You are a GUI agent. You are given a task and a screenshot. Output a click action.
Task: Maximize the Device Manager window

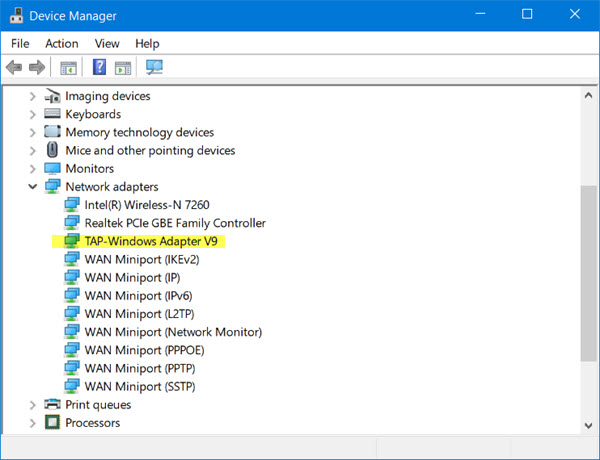point(527,14)
